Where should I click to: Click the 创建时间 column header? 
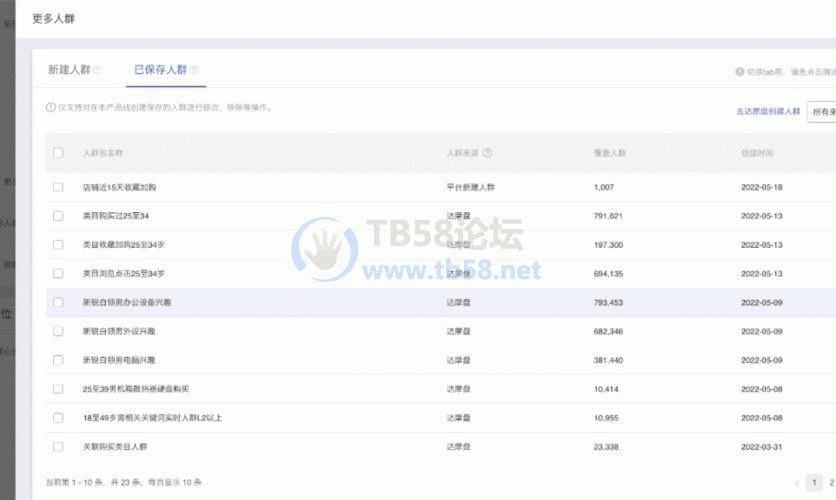pyautogui.click(x=757, y=153)
